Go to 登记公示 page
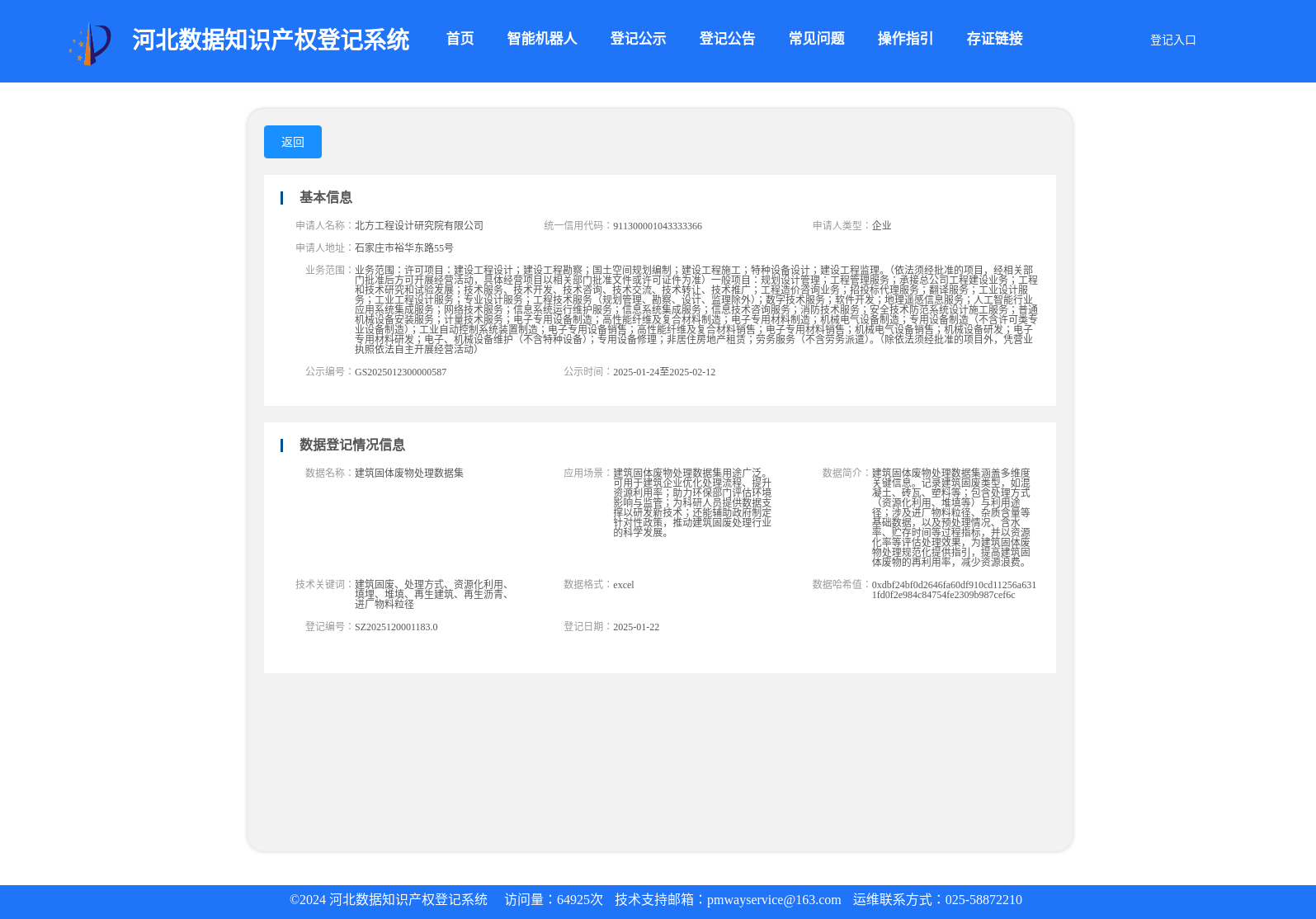This screenshot has height=919, width=1316. click(638, 39)
